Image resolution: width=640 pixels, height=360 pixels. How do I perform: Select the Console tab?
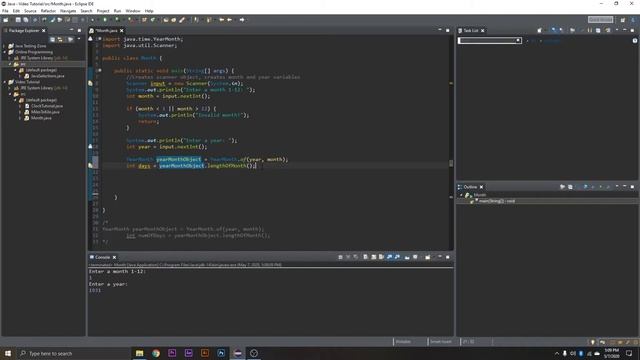[x=102, y=257]
